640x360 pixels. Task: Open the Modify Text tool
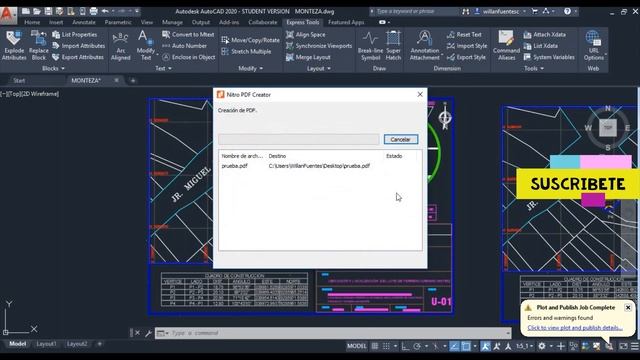coord(145,46)
